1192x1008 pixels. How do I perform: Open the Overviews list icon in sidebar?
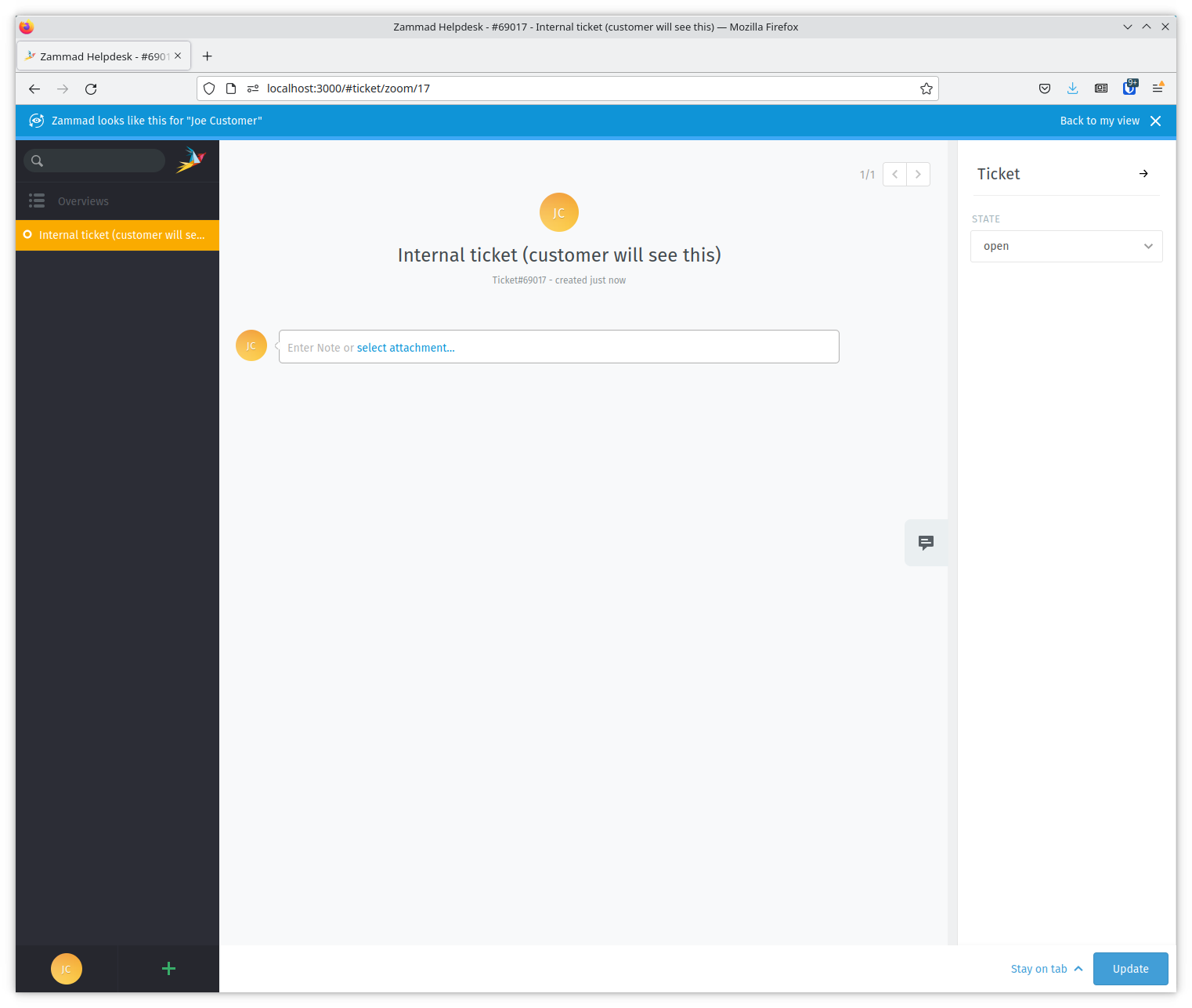[37, 201]
